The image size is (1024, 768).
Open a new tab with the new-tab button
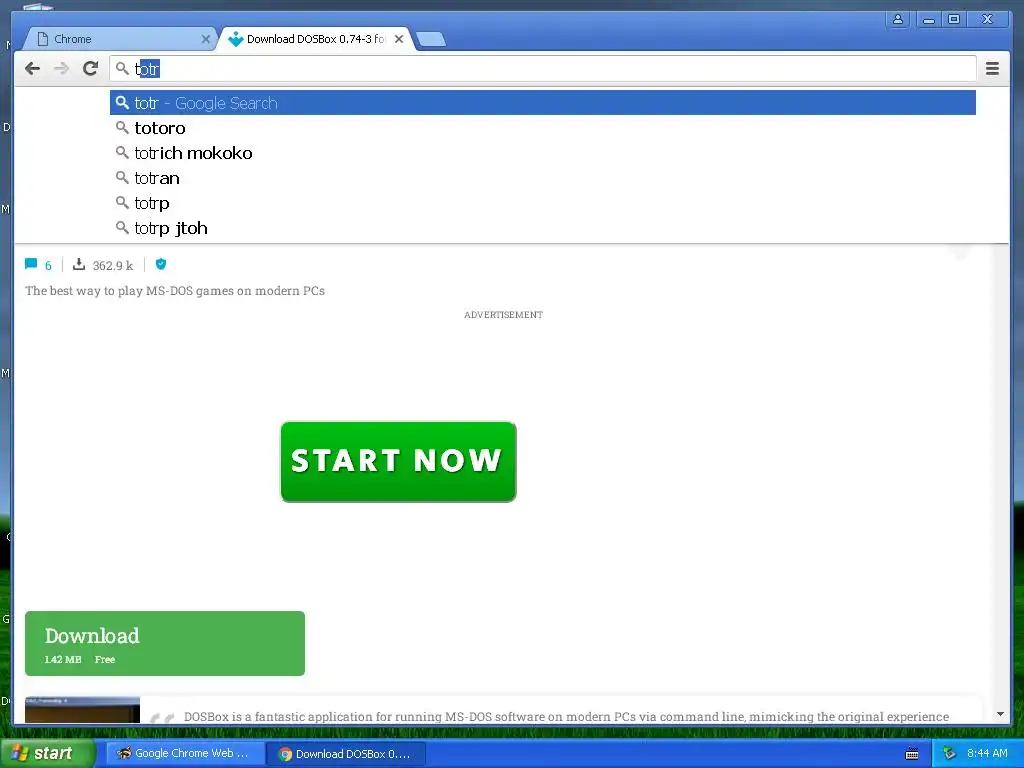point(431,40)
